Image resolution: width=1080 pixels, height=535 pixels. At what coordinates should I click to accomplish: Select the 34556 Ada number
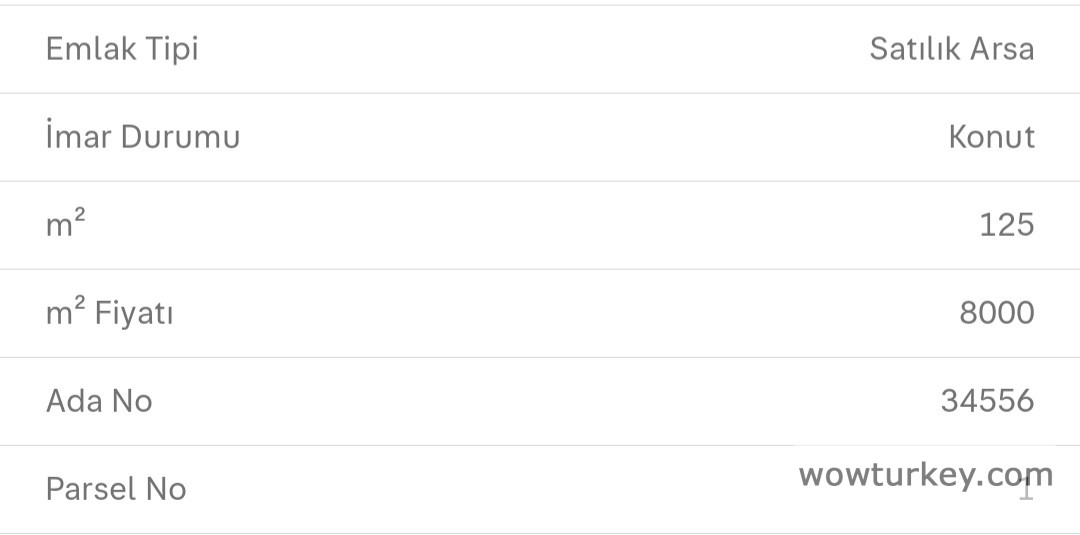[x=987, y=401]
